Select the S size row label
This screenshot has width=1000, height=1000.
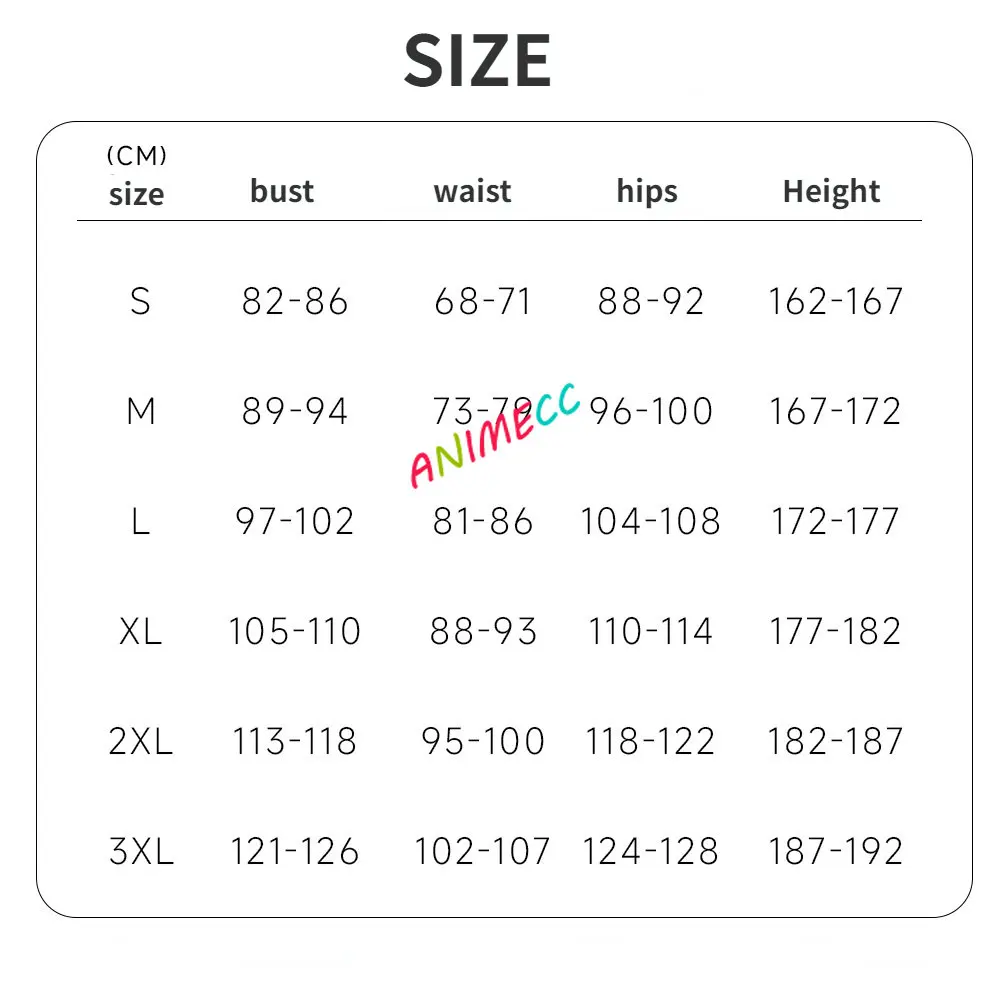[140, 301]
